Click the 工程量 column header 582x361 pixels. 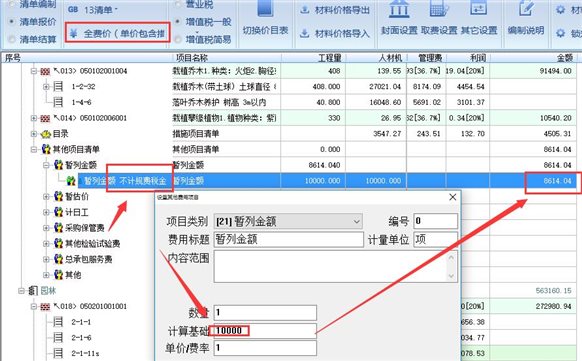click(313, 58)
